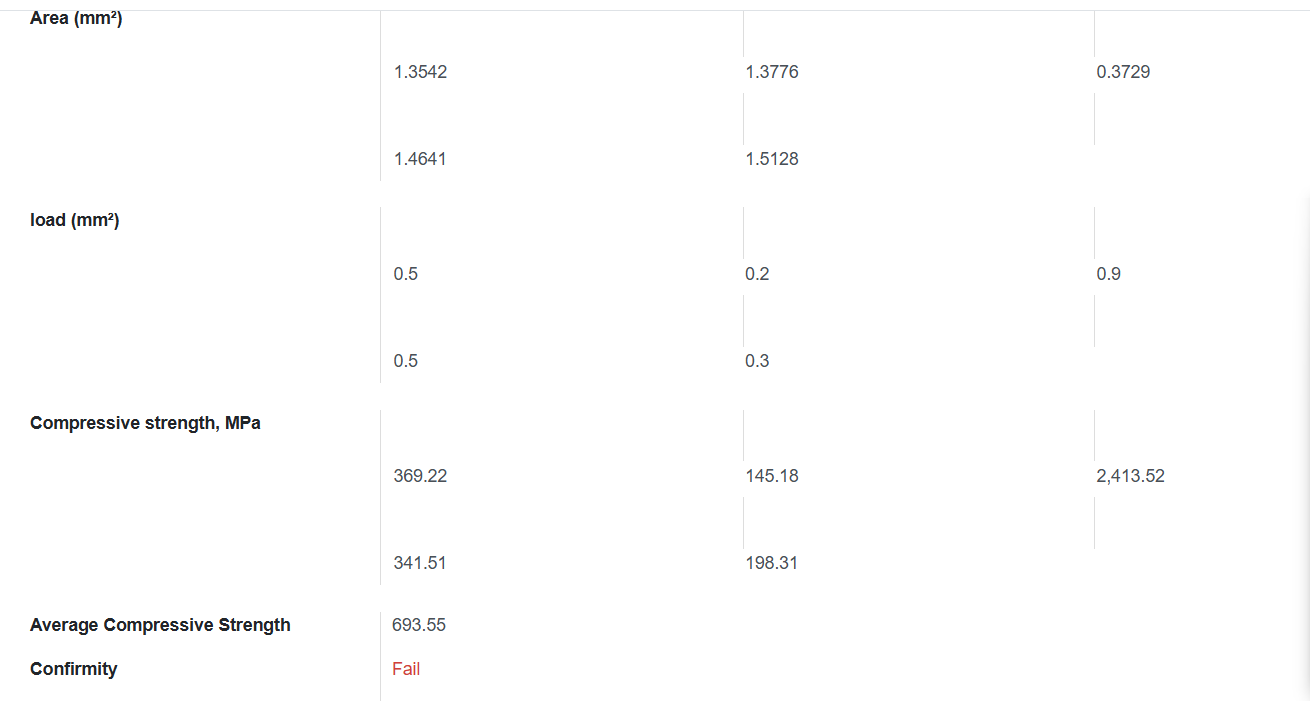Select compressive strength value 145.18

pyautogui.click(x=771, y=476)
